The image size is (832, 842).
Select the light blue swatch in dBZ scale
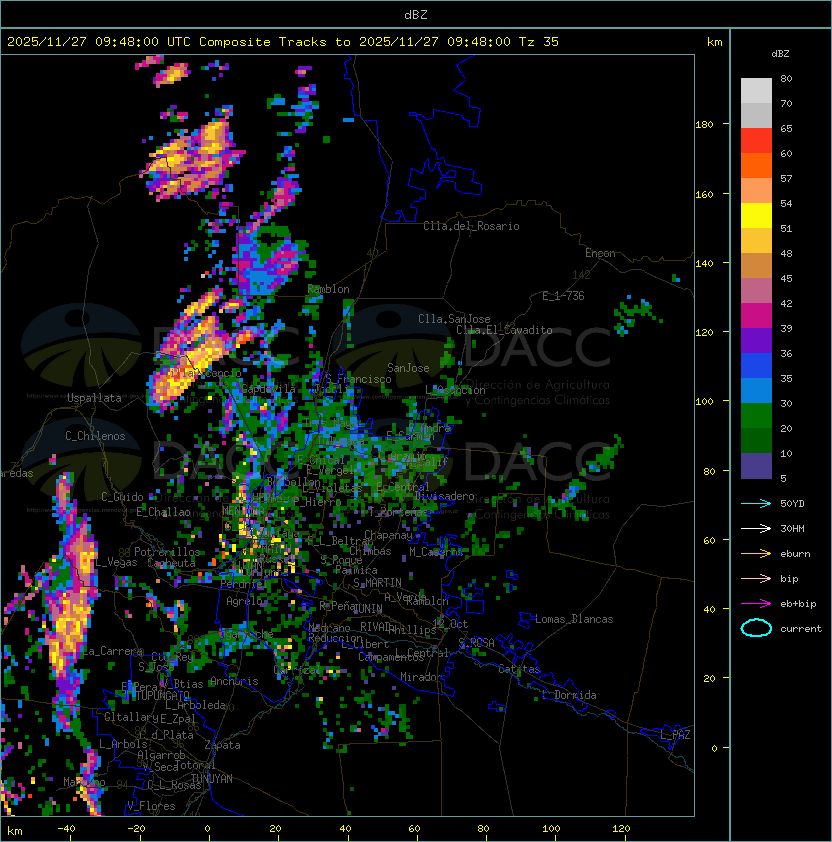756,391
